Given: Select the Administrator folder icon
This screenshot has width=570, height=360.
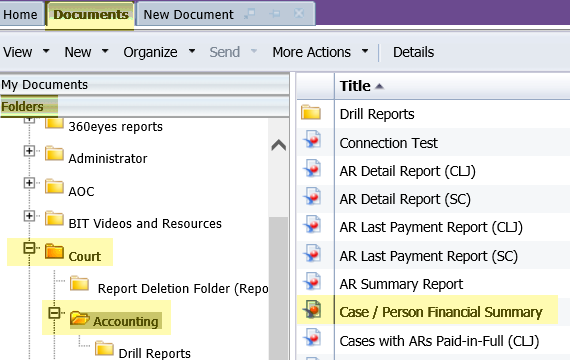Looking at the screenshot, I should click(54, 153).
